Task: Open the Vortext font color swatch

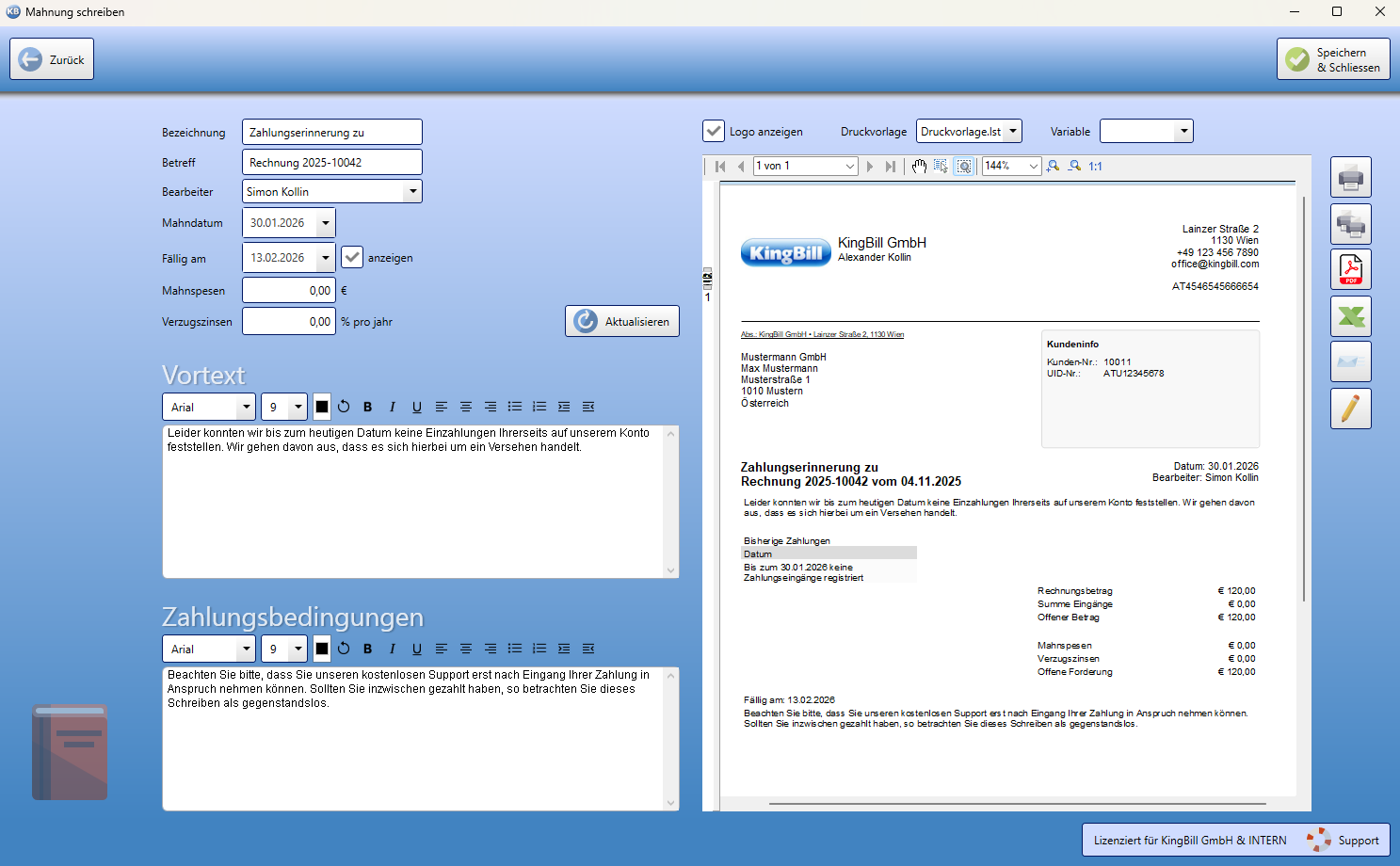Action: coord(322,407)
